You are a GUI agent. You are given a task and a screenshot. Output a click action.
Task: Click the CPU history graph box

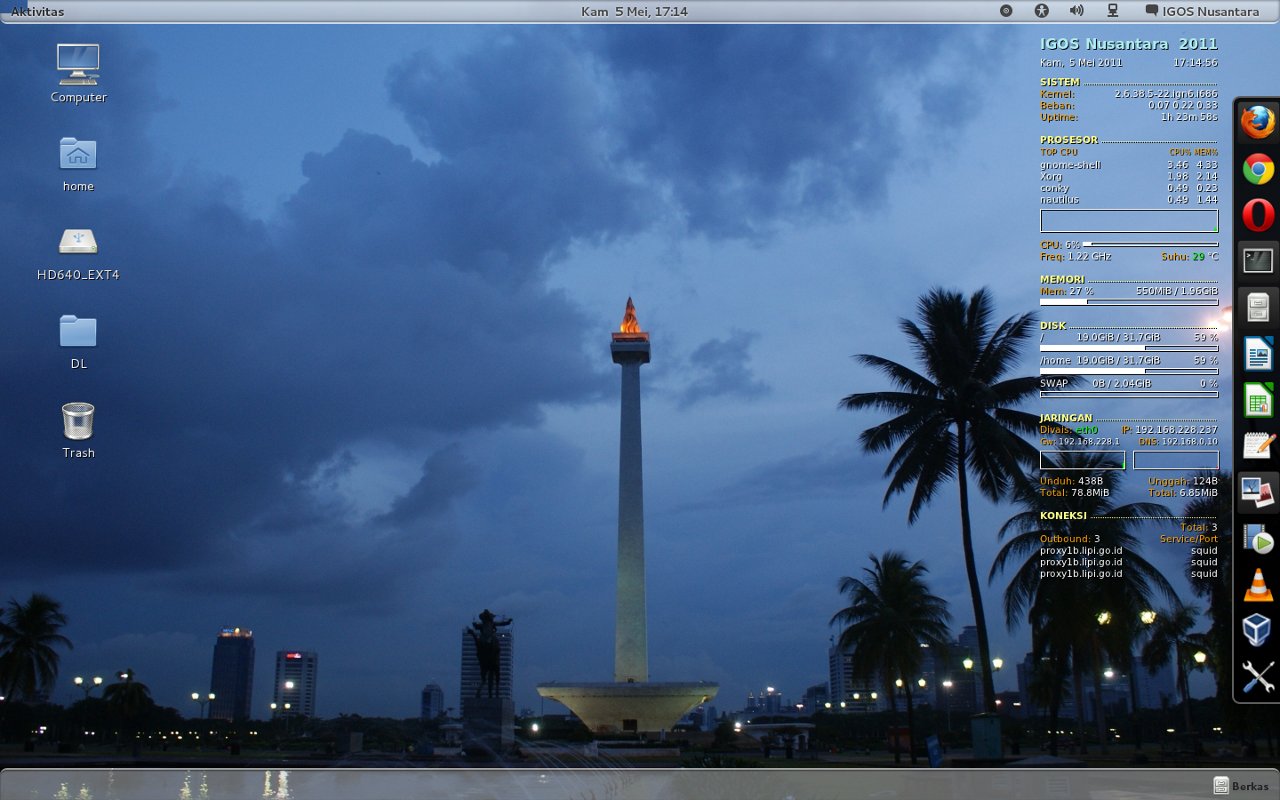click(1129, 221)
